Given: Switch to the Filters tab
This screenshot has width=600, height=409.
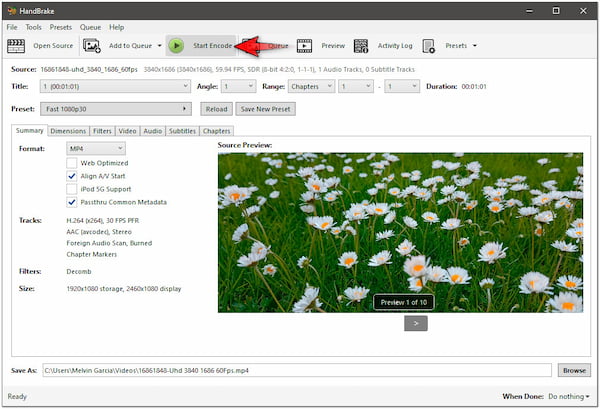Looking at the screenshot, I should [102, 131].
